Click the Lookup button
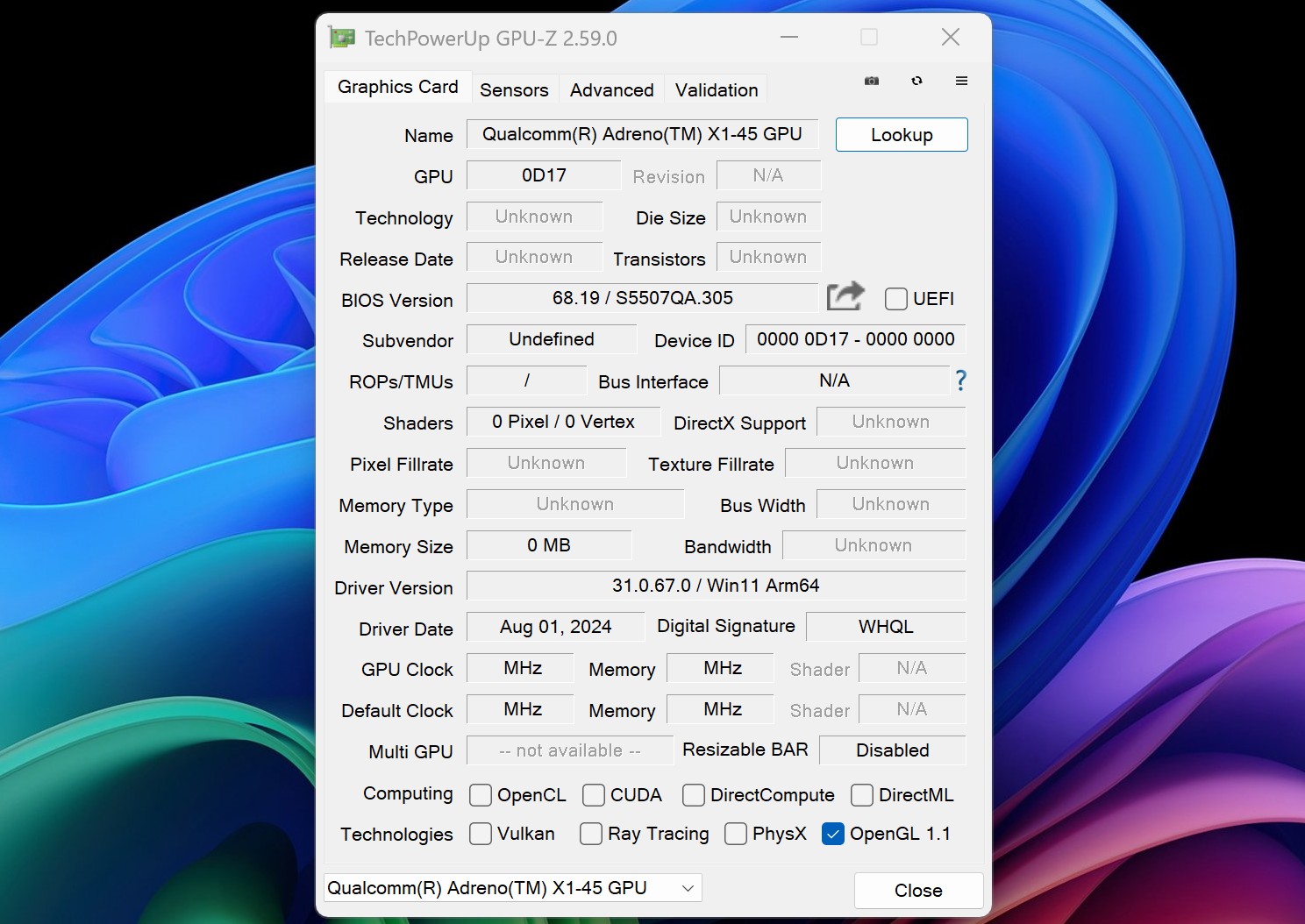The width and height of the screenshot is (1305, 924). [902, 135]
